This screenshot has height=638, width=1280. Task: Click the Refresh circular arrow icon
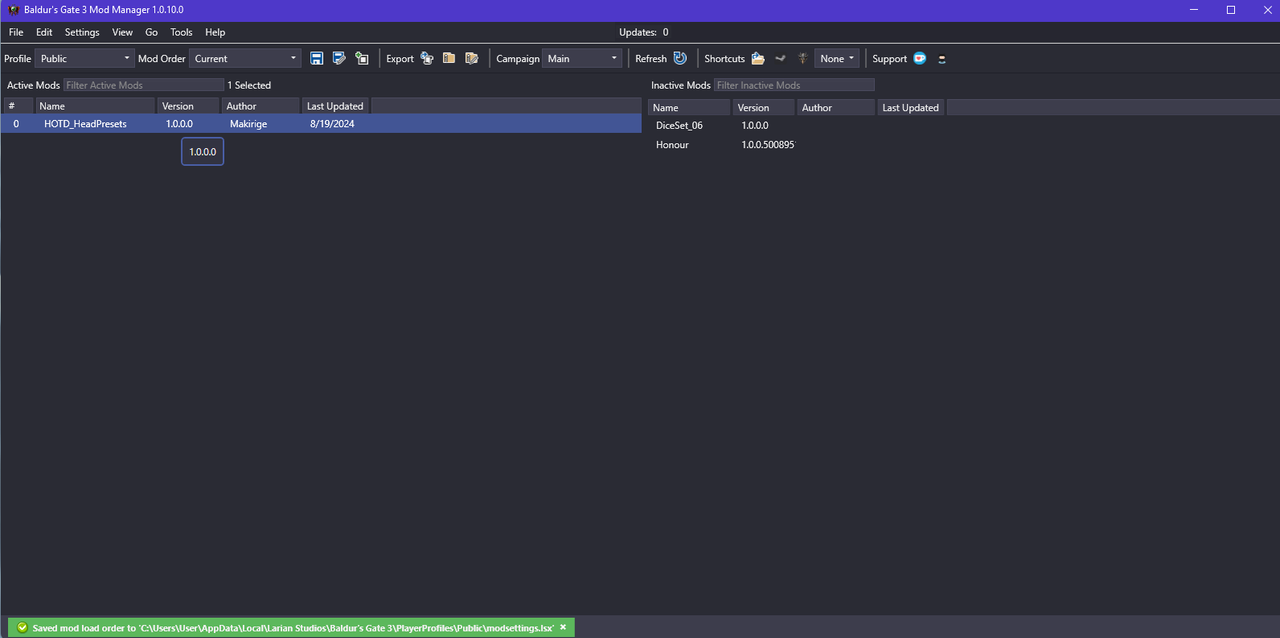(680, 58)
